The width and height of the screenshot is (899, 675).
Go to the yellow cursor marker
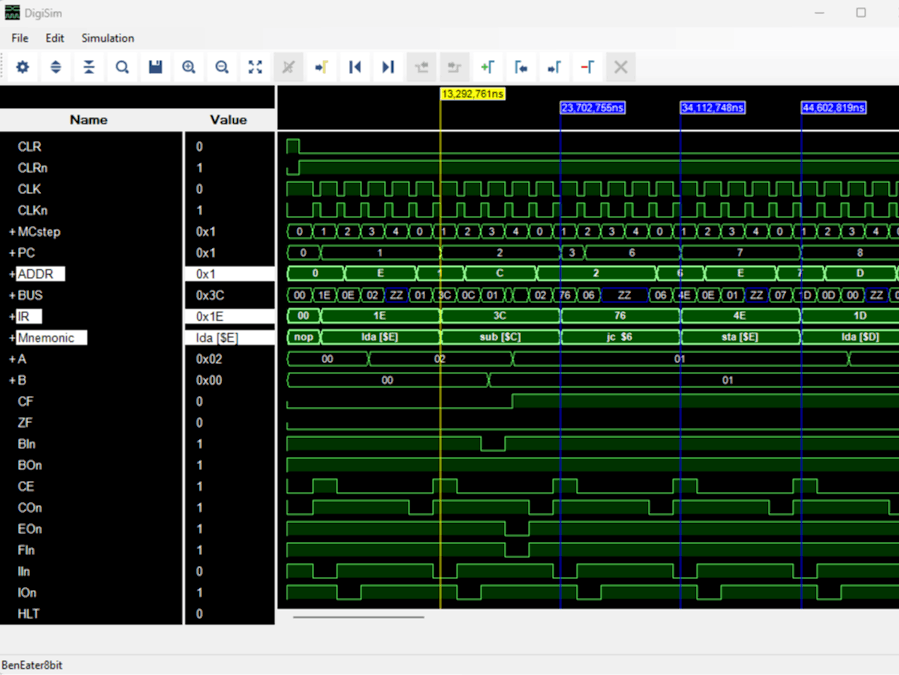coord(322,67)
